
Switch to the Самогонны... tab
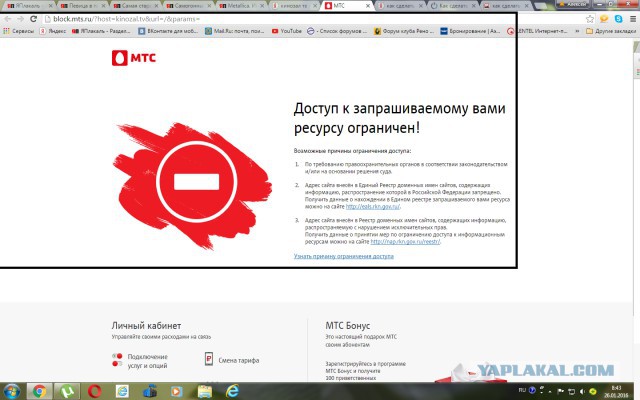coord(188,6)
